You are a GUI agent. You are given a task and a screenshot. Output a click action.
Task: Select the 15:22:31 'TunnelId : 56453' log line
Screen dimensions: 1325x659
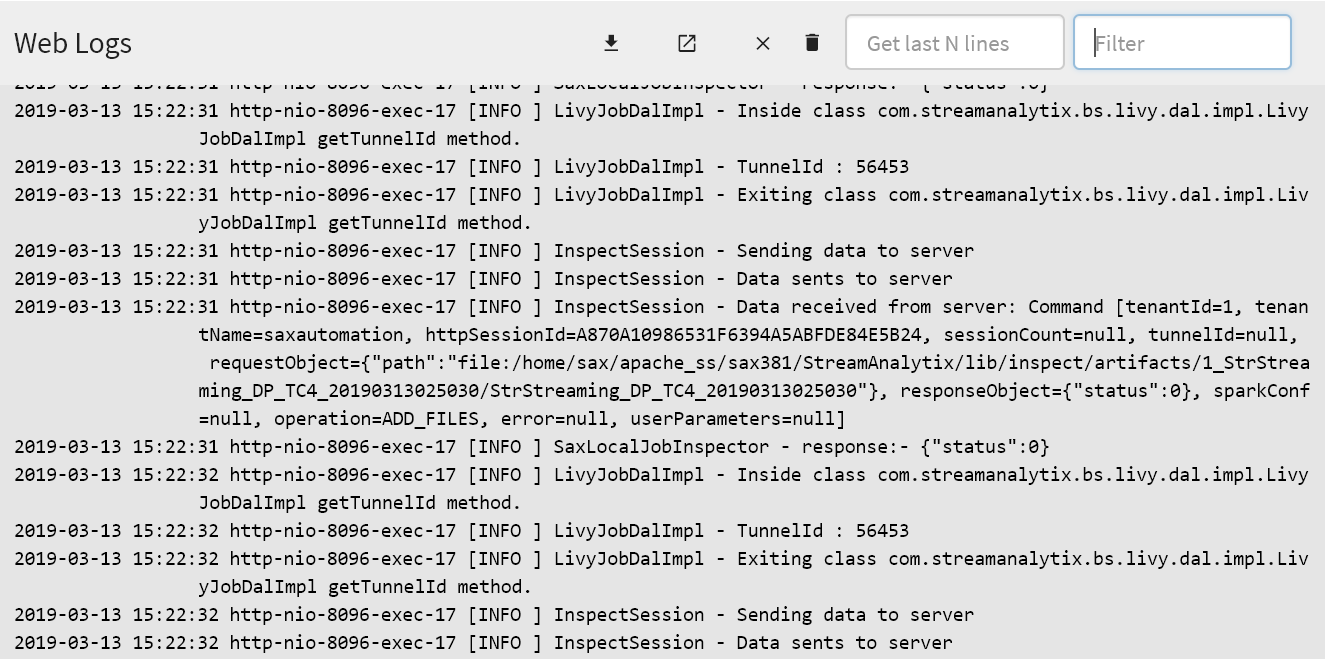click(x=461, y=167)
